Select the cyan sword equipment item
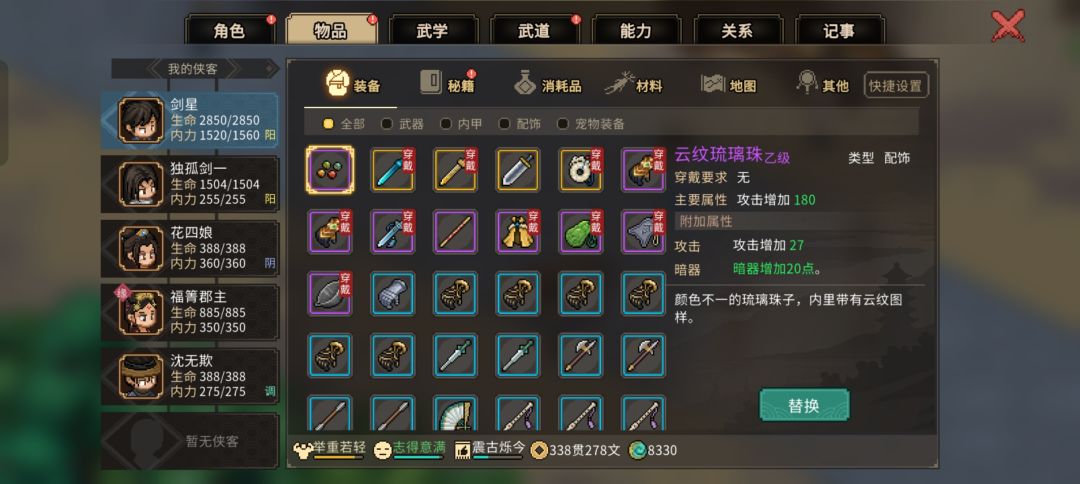 pos(393,170)
